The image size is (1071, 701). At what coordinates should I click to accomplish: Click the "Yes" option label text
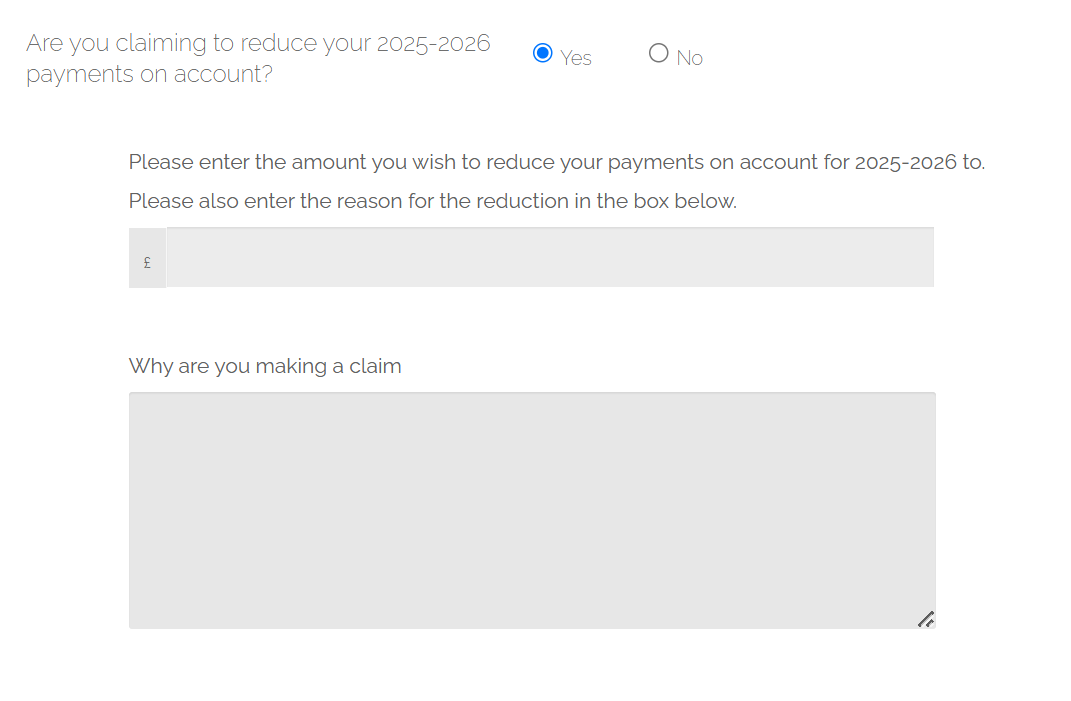(x=576, y=58)
